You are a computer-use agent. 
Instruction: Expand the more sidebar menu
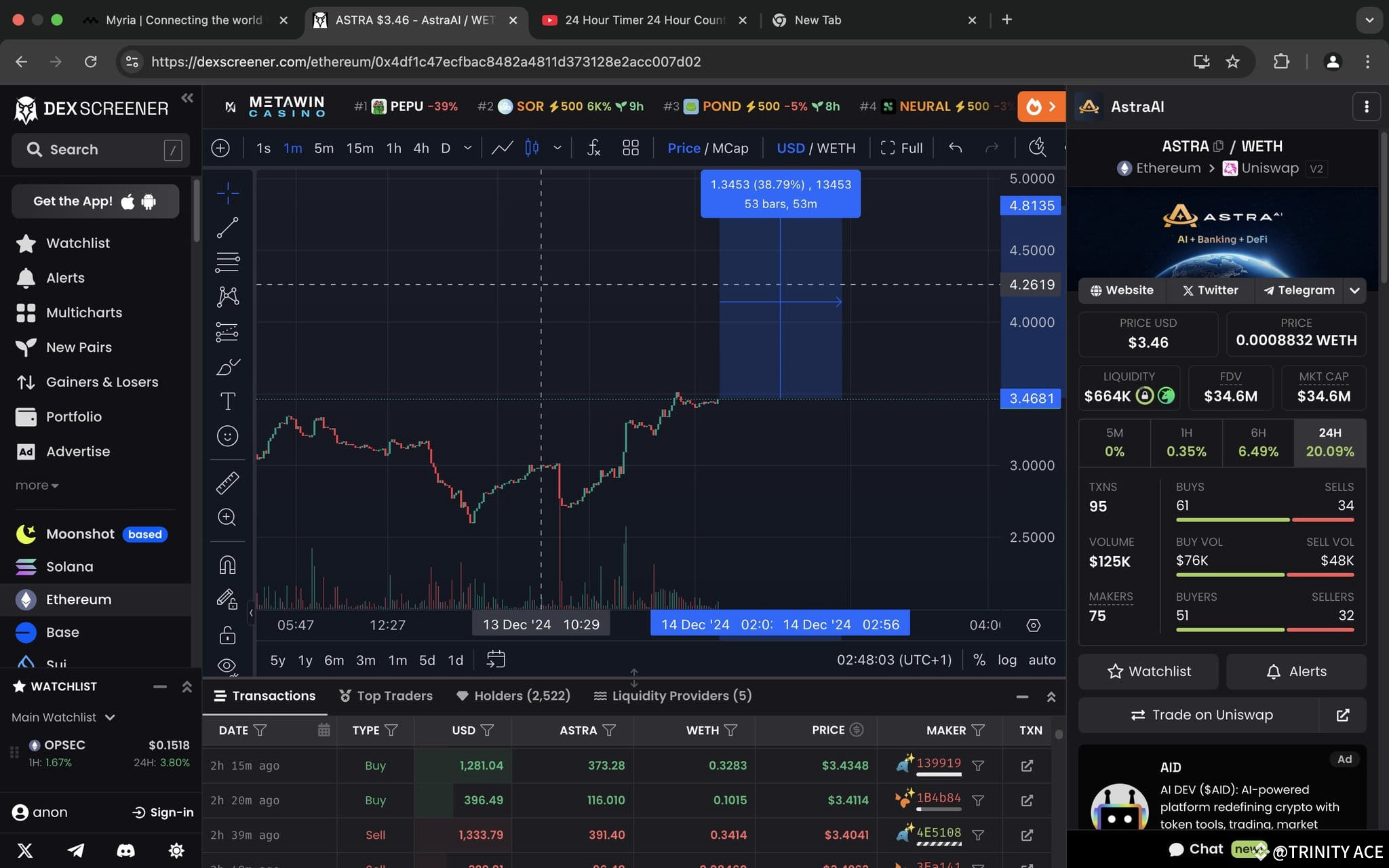click(37, 486)
